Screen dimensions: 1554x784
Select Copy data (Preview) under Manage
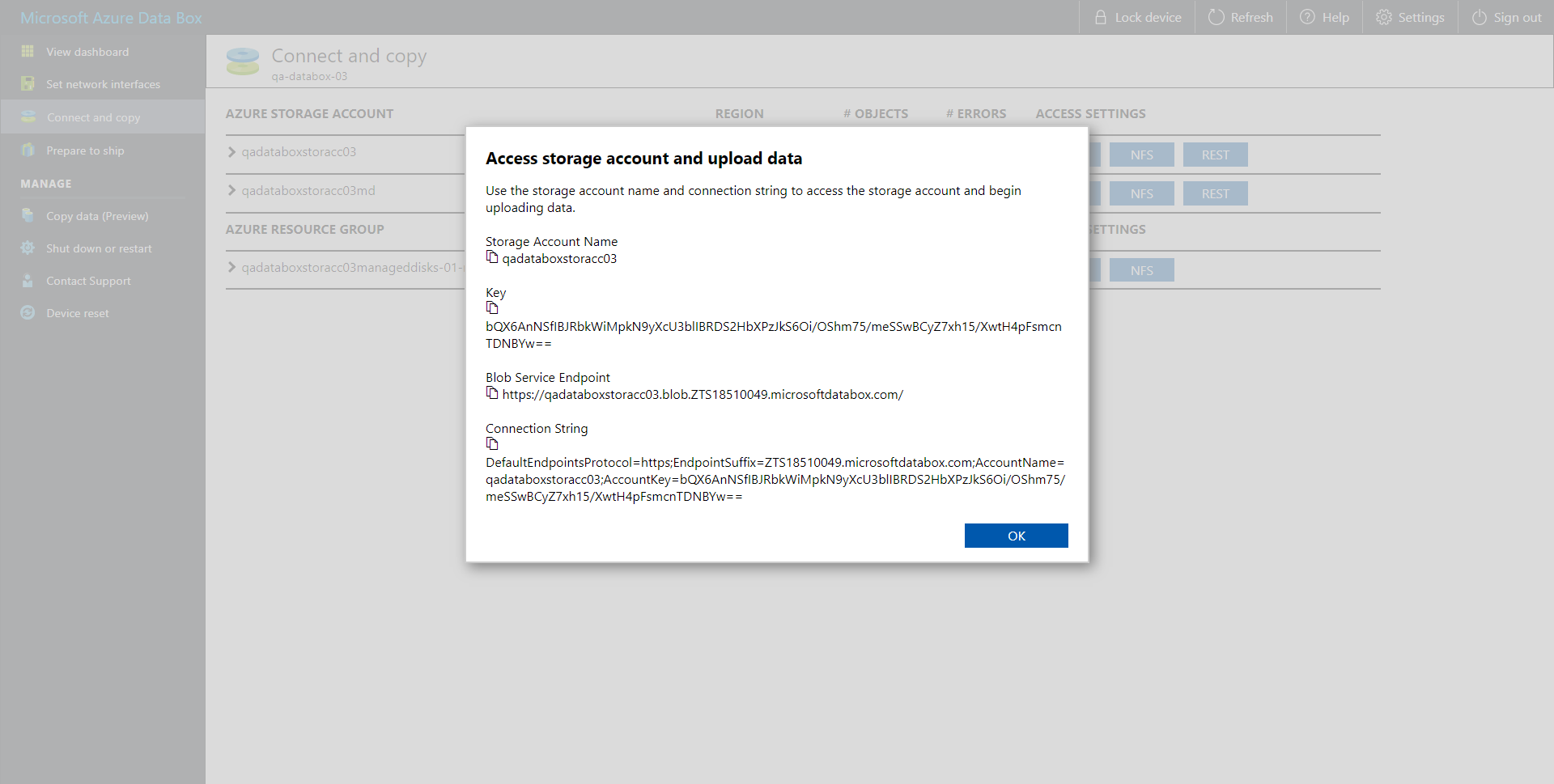pyautogui.click(x=97, y=215)
